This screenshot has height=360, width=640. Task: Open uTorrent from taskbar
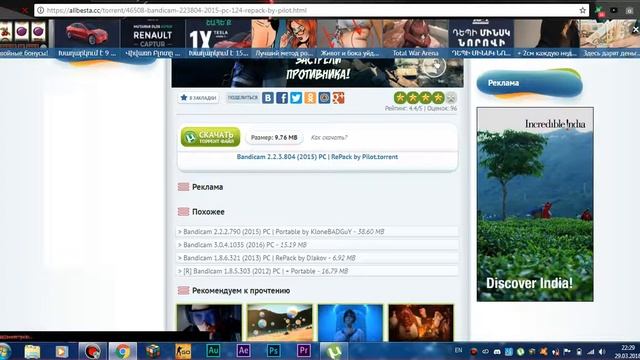click(334, 351)
